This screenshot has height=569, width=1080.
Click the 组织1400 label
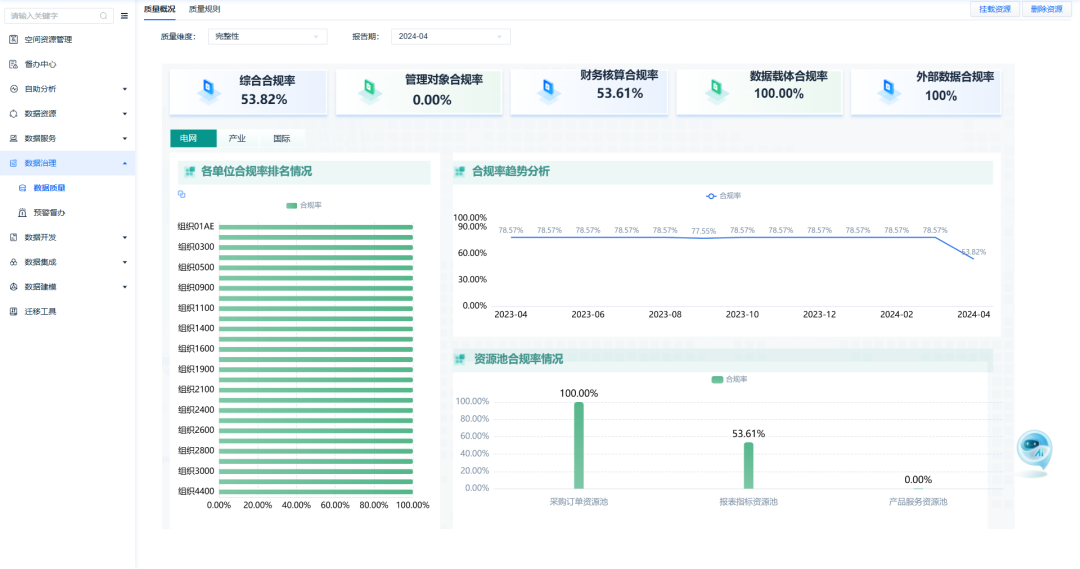[196, 328]
